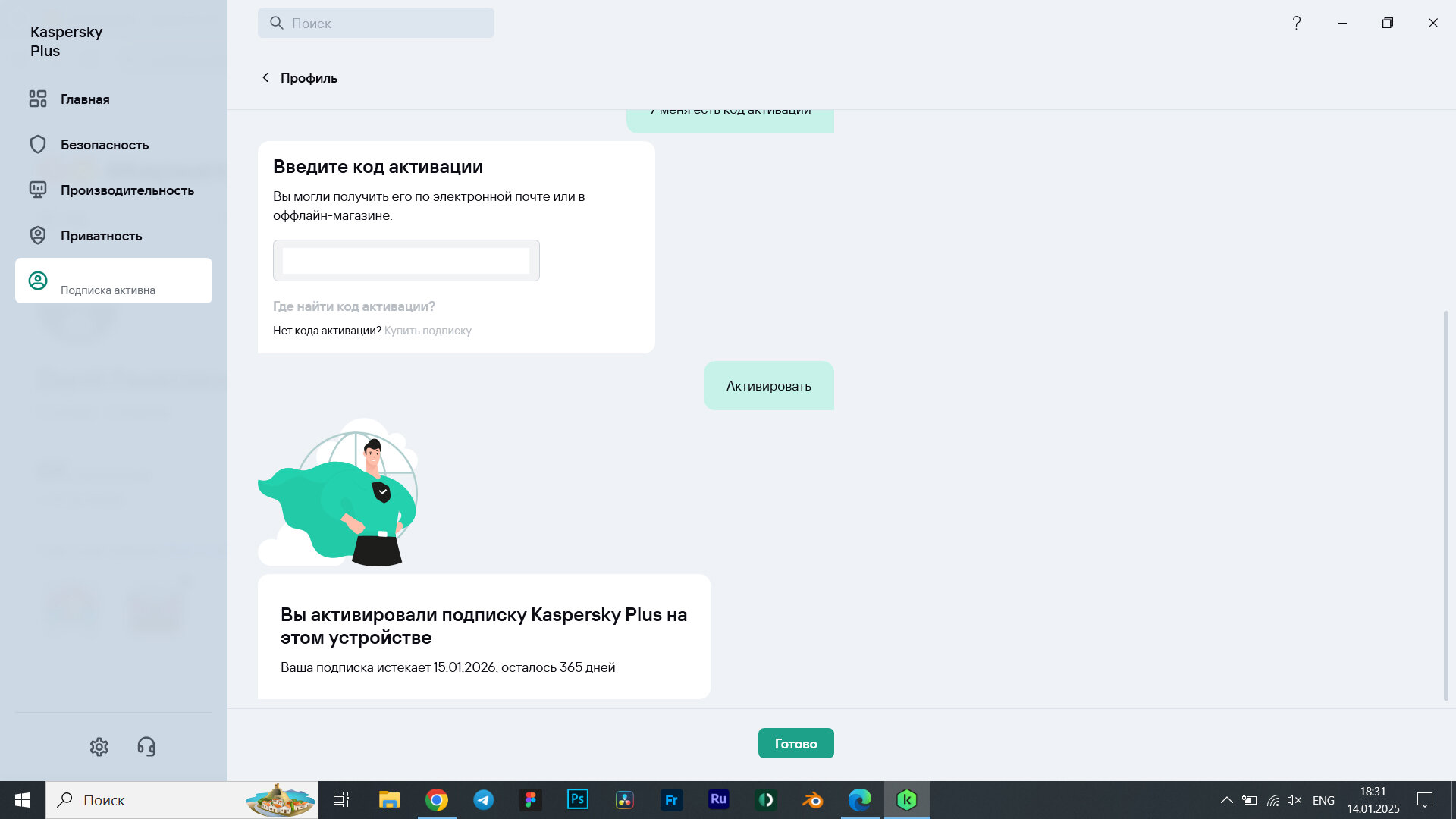Open Telegram from the taskbar
This screenshot has width=1456, height=819.
[x=484, y=800]
